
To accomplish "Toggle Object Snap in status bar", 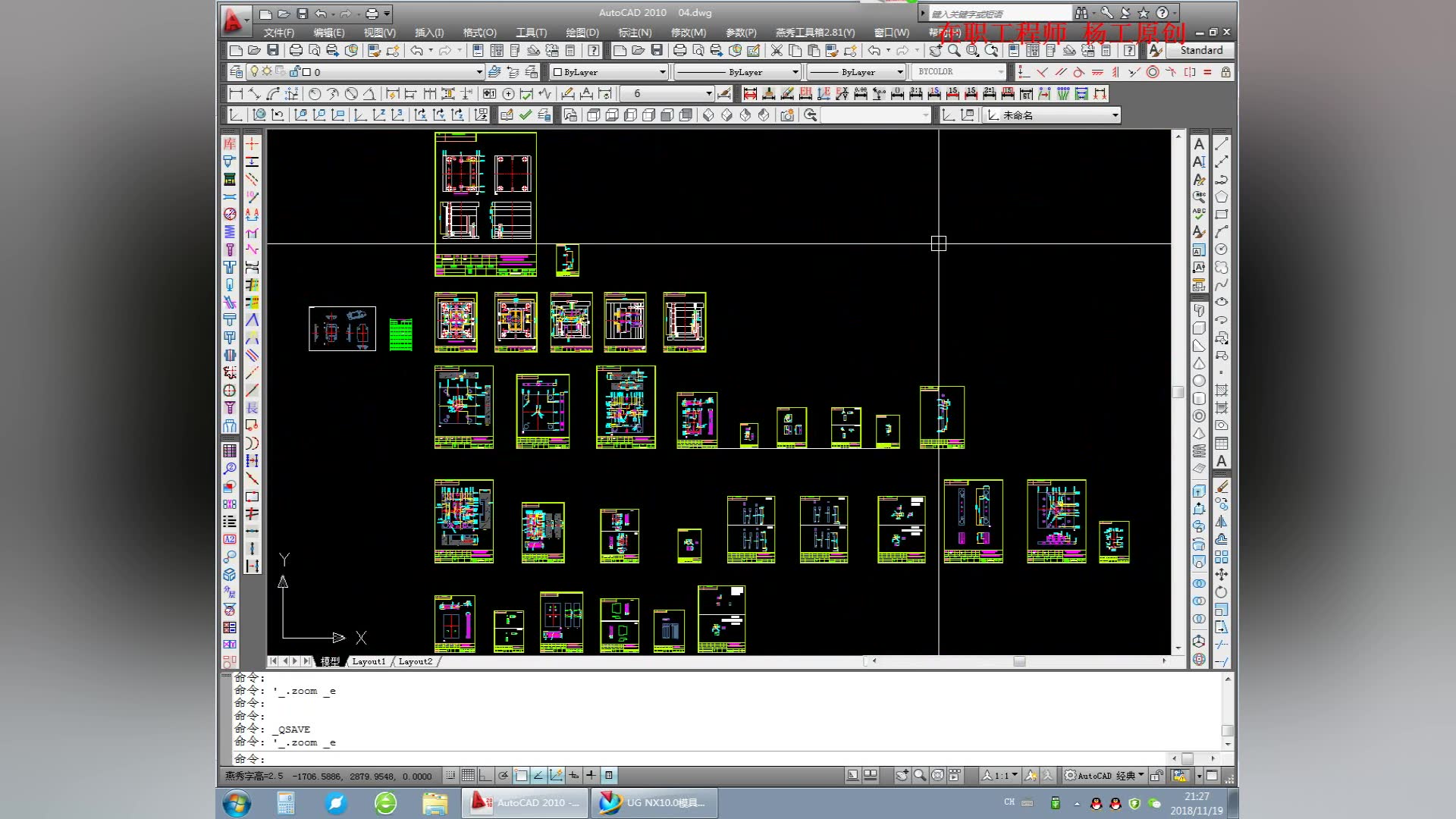I will click(x=521, y=775).
